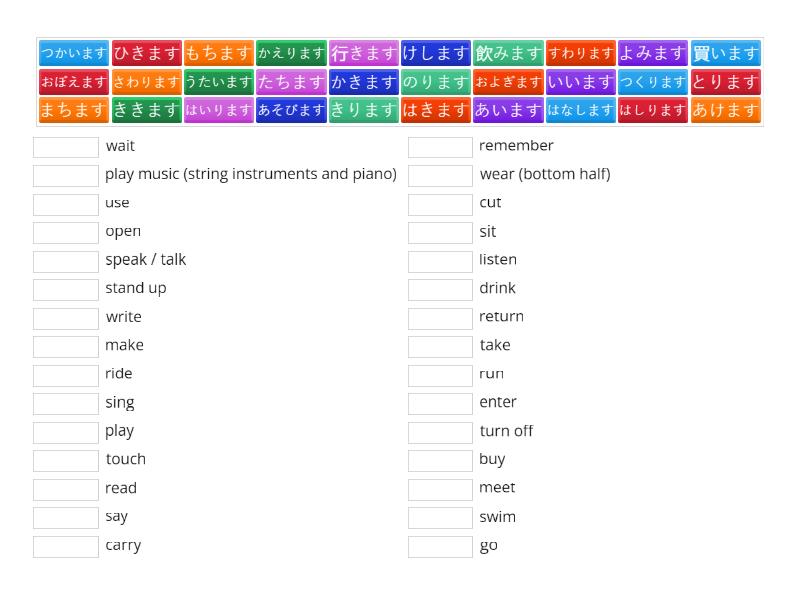Click the answer box next to wait

[x=65, y=146]
